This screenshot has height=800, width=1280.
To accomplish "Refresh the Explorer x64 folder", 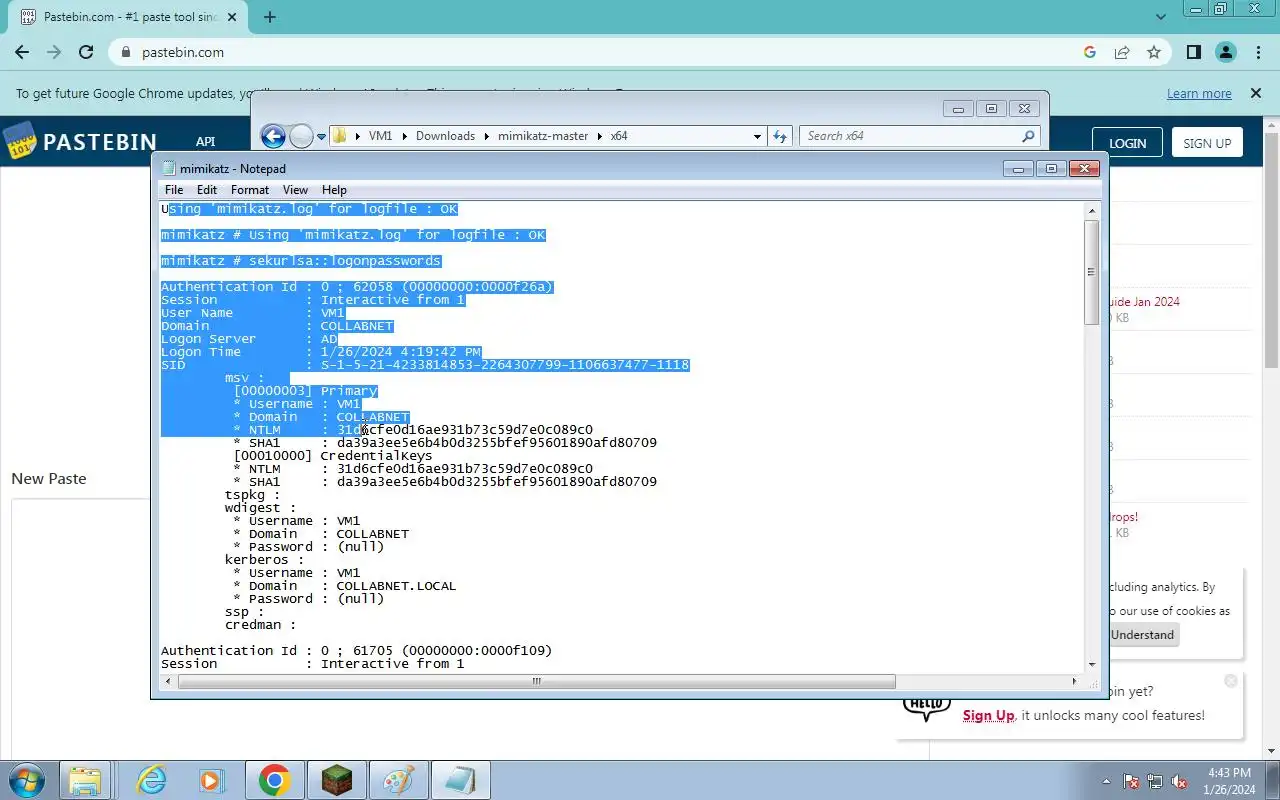I will click(780, 136).
